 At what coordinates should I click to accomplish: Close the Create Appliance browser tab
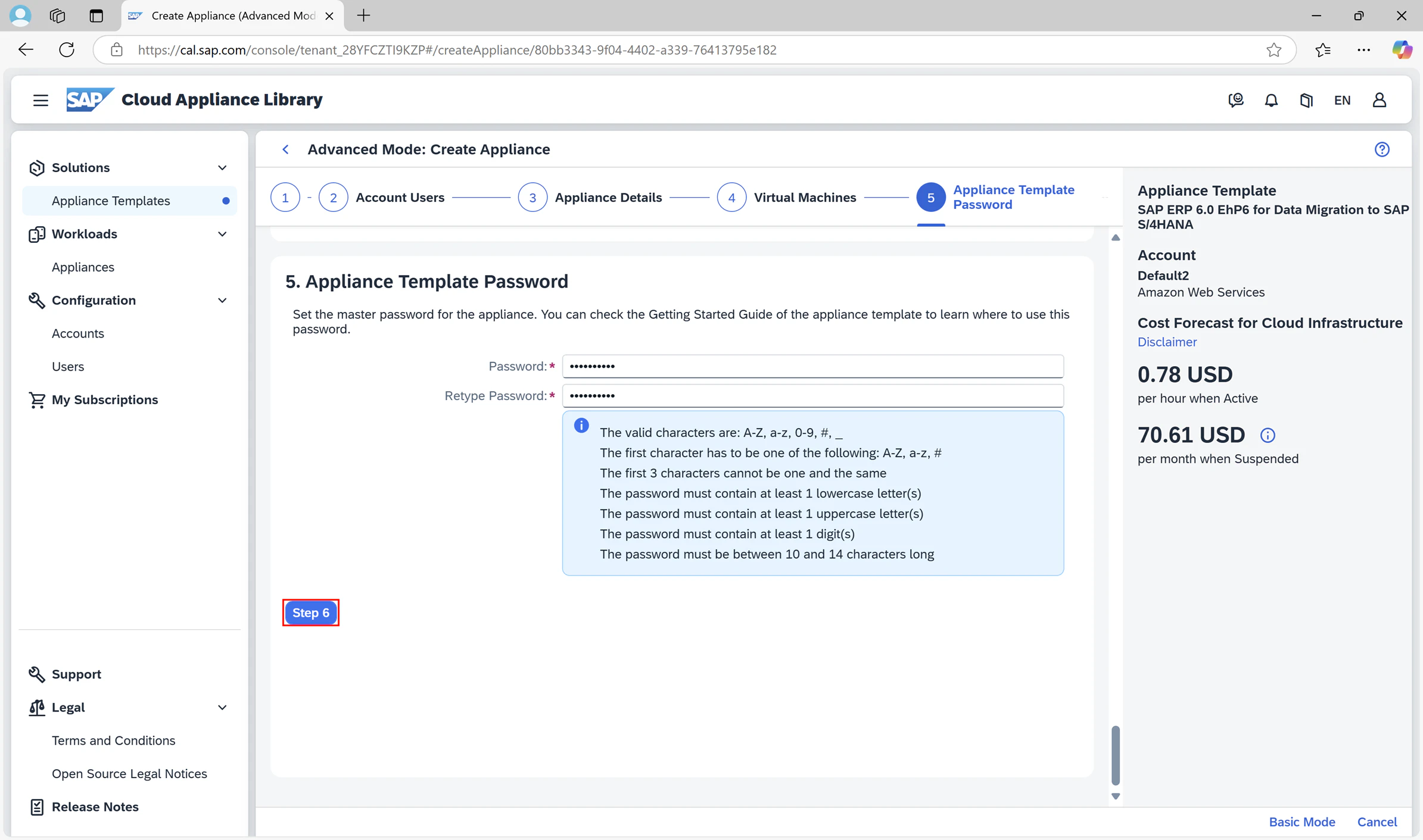[x=329, y=16]
